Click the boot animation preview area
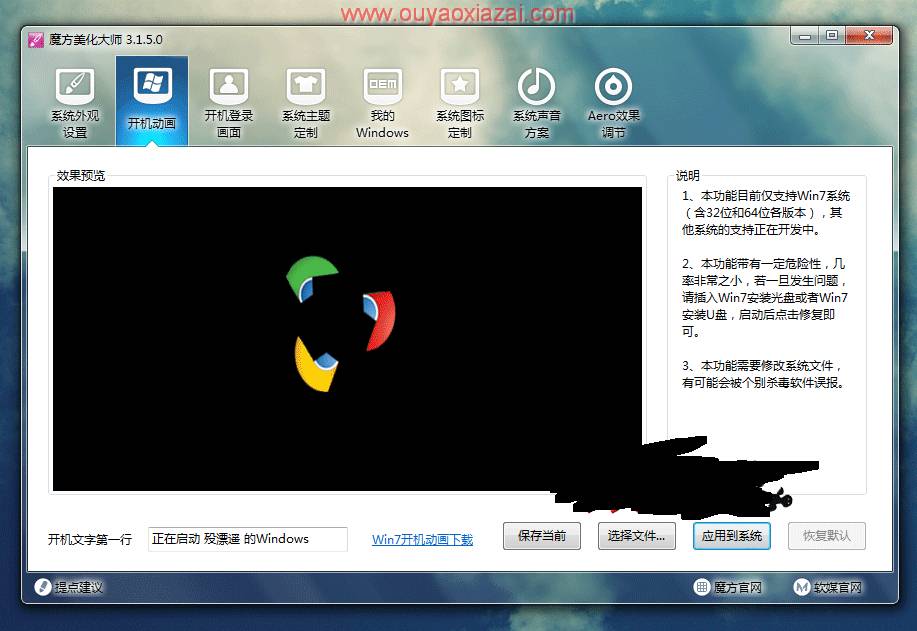The height and width of the screenshot is (631, 917). click(x=347, y=339)
